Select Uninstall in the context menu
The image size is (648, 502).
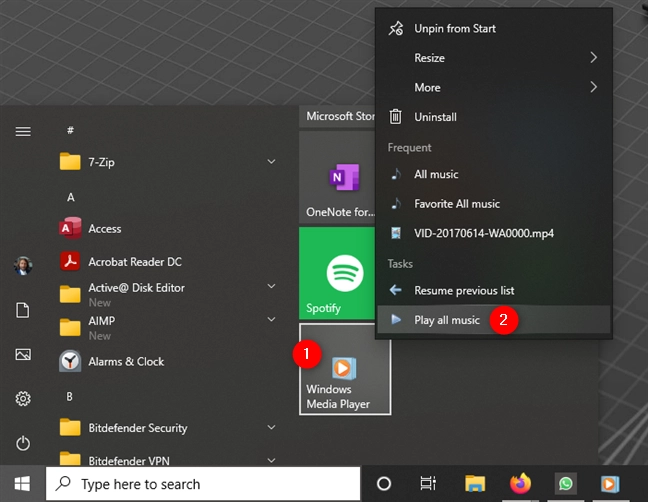[493, 117]
